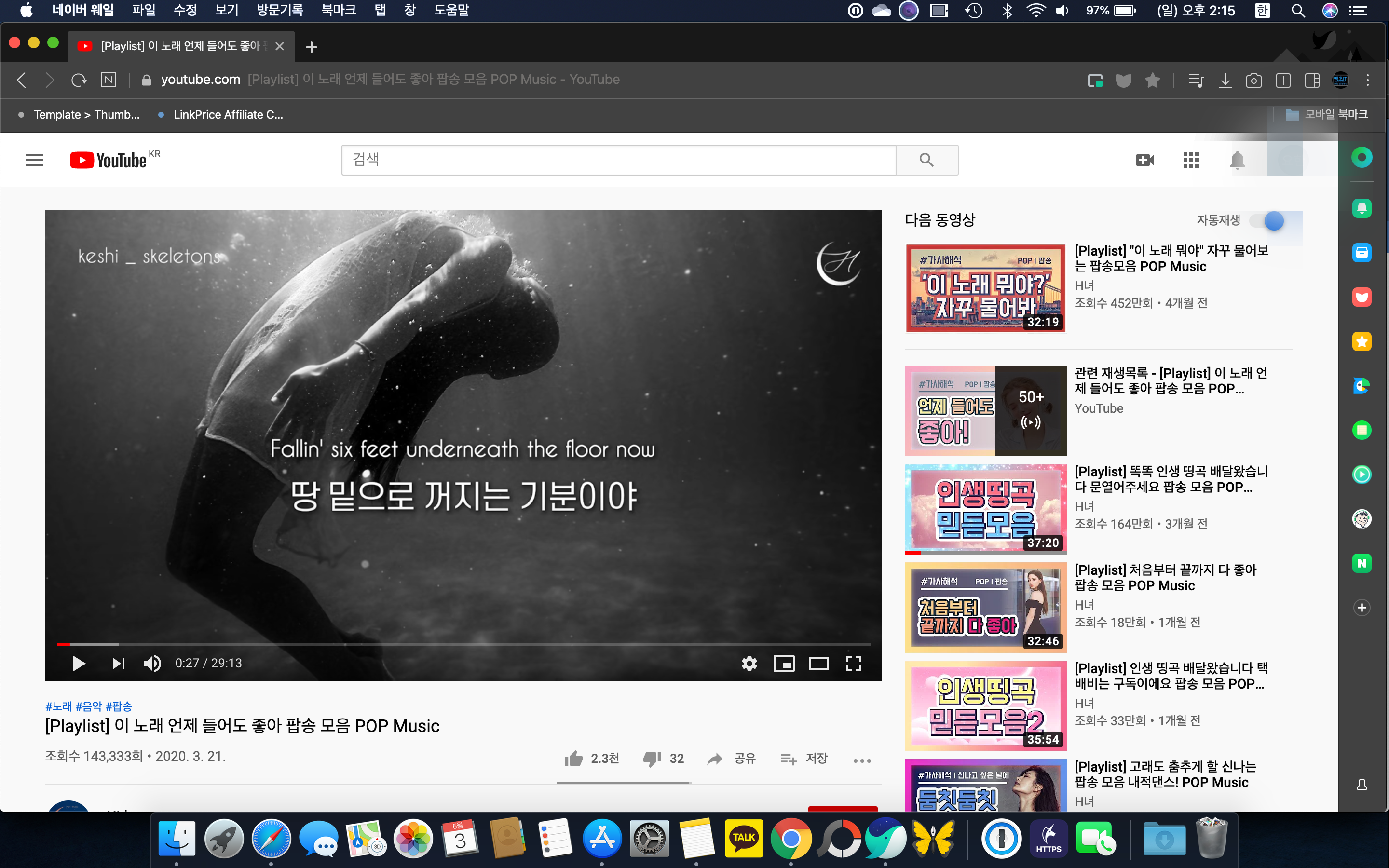Click the browser screenshot camera icon
Screen dimensions: 1389x868
pos(1253,81)
